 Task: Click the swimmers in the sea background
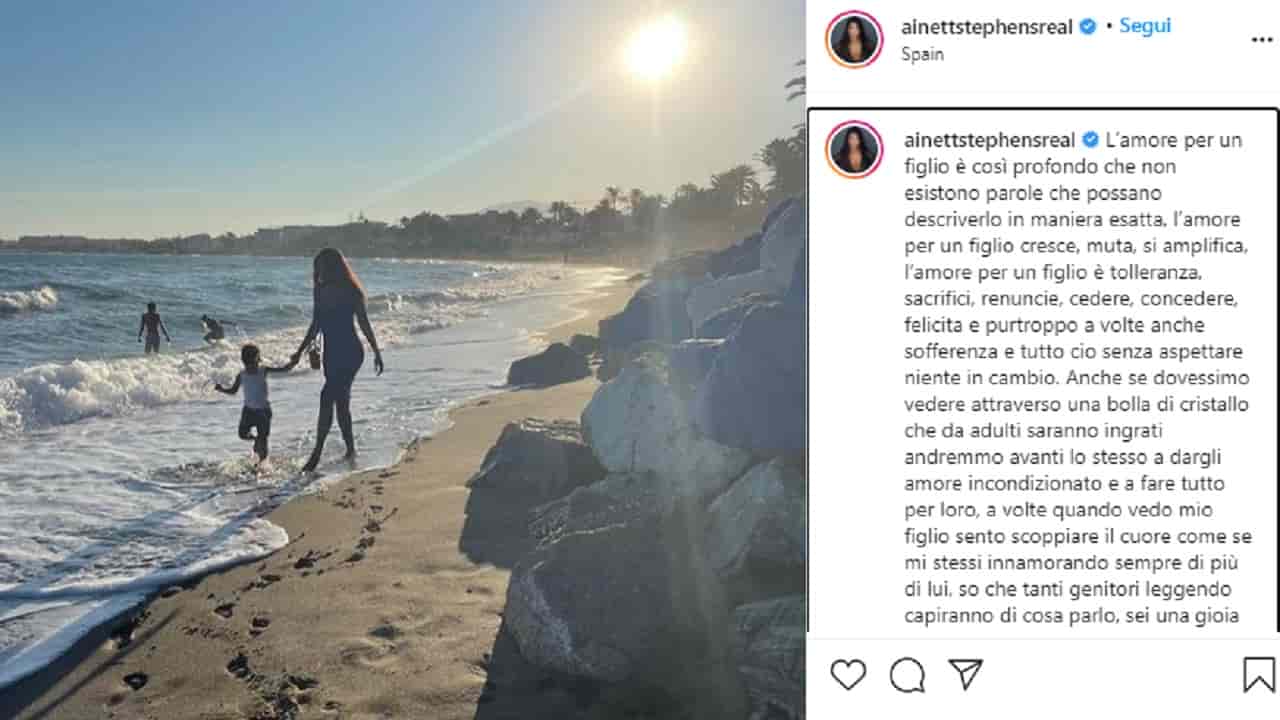pyautogui.click(x=180, y=327)
